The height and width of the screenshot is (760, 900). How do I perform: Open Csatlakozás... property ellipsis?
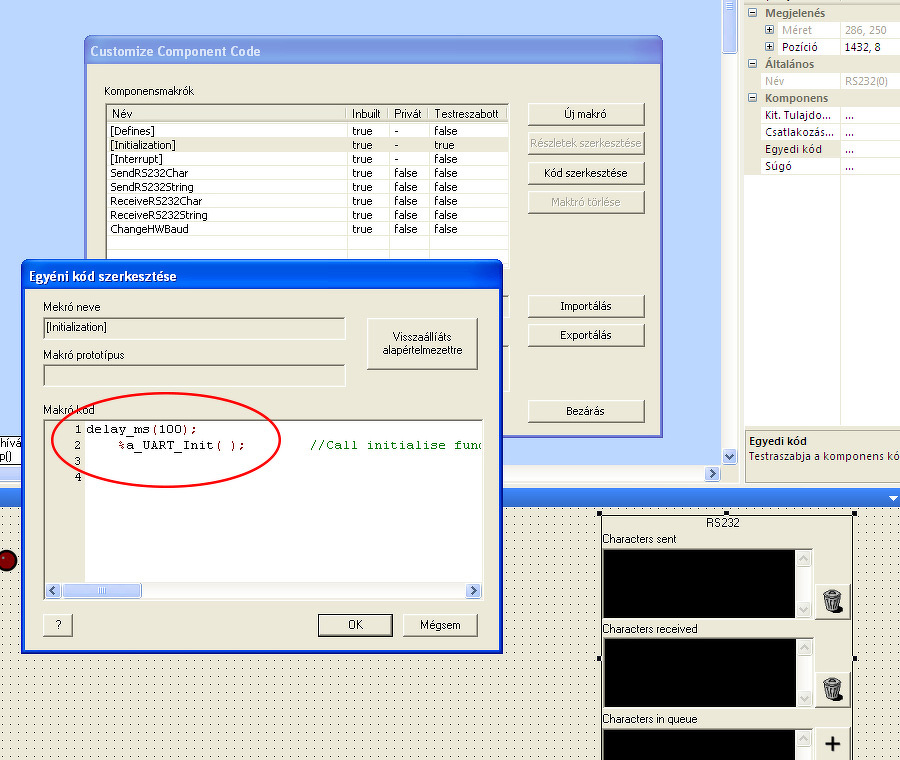coord(849,133)
